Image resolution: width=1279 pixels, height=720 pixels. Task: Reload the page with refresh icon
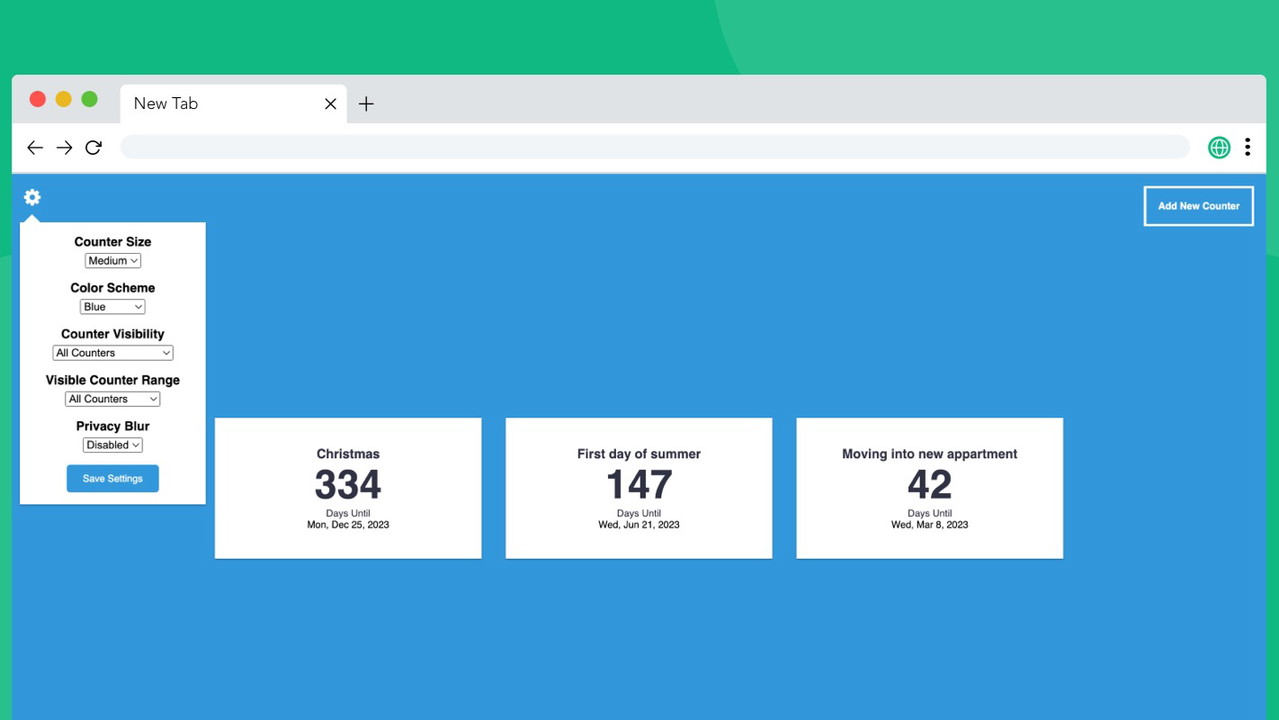point(94,148)
